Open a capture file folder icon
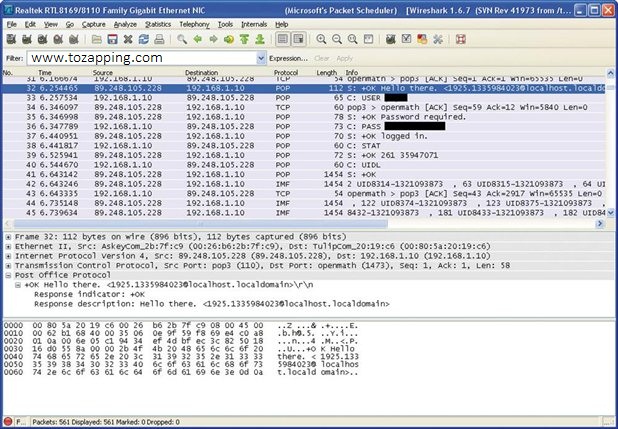 click(97, 39)
